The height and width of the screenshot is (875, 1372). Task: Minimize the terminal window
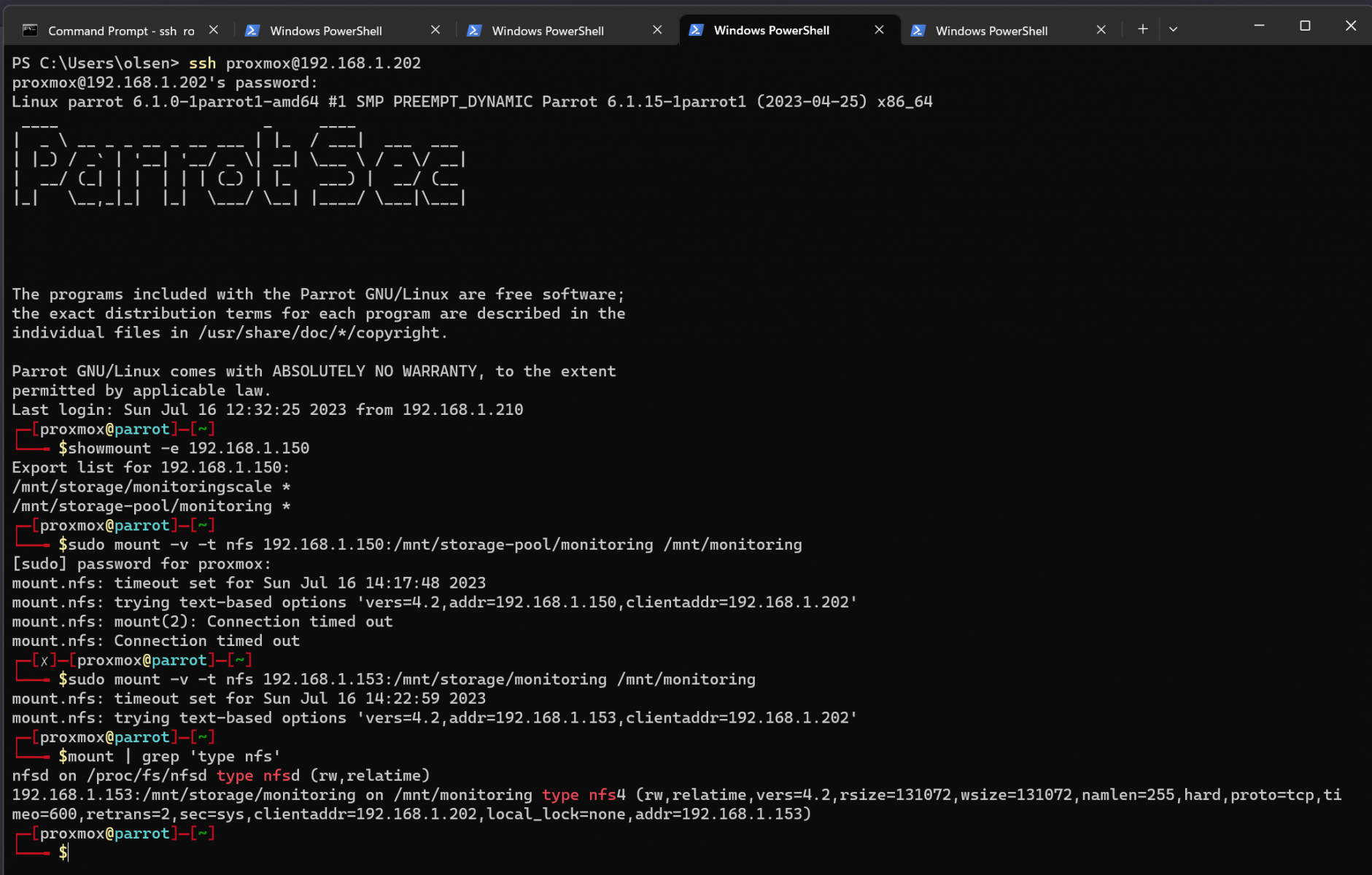click(1259, 26)
